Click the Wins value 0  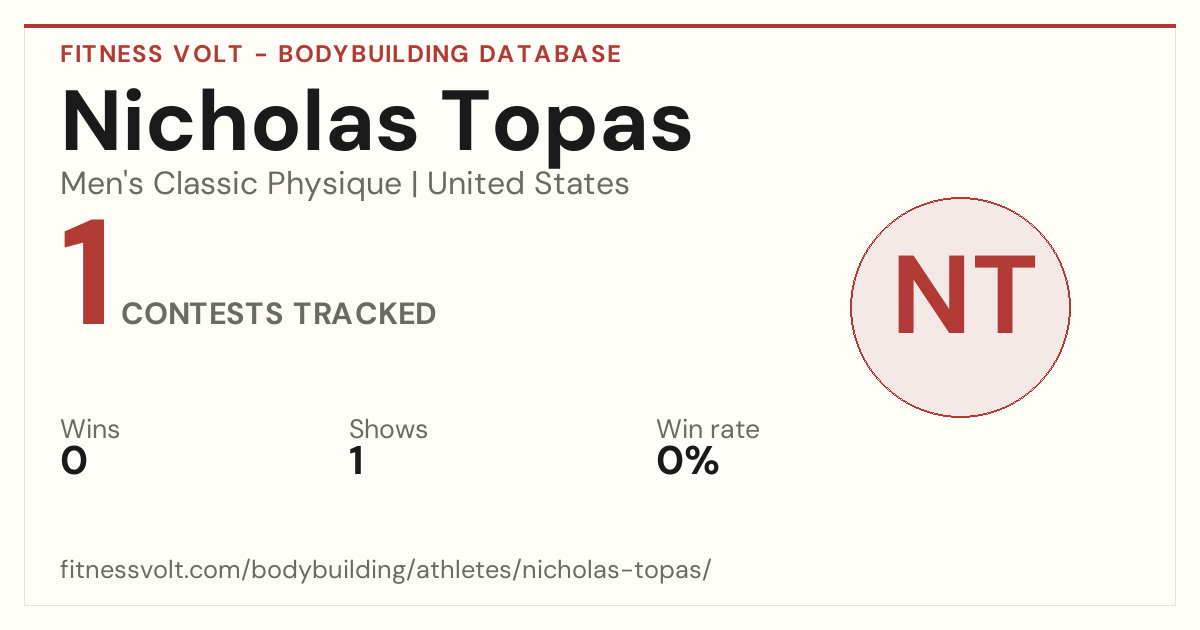pyautogui.click(x=74, y=461)
